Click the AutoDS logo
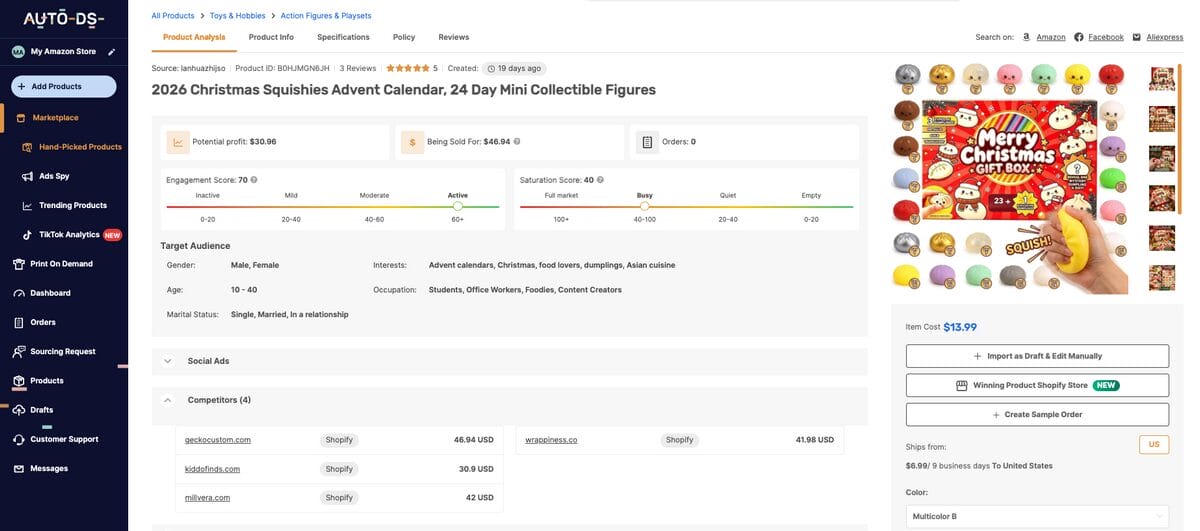The image size is (1200, 531). [65, 19]
